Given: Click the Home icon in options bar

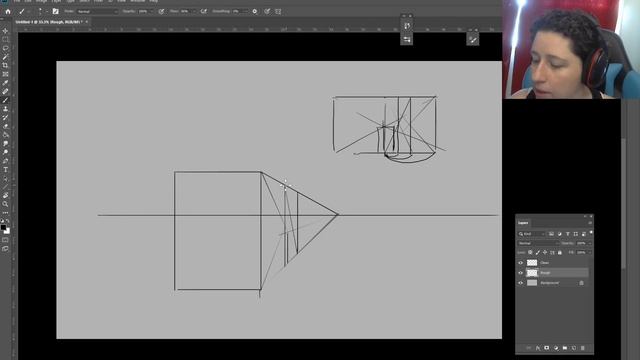Looking at the screenshot, I should 8,11.
